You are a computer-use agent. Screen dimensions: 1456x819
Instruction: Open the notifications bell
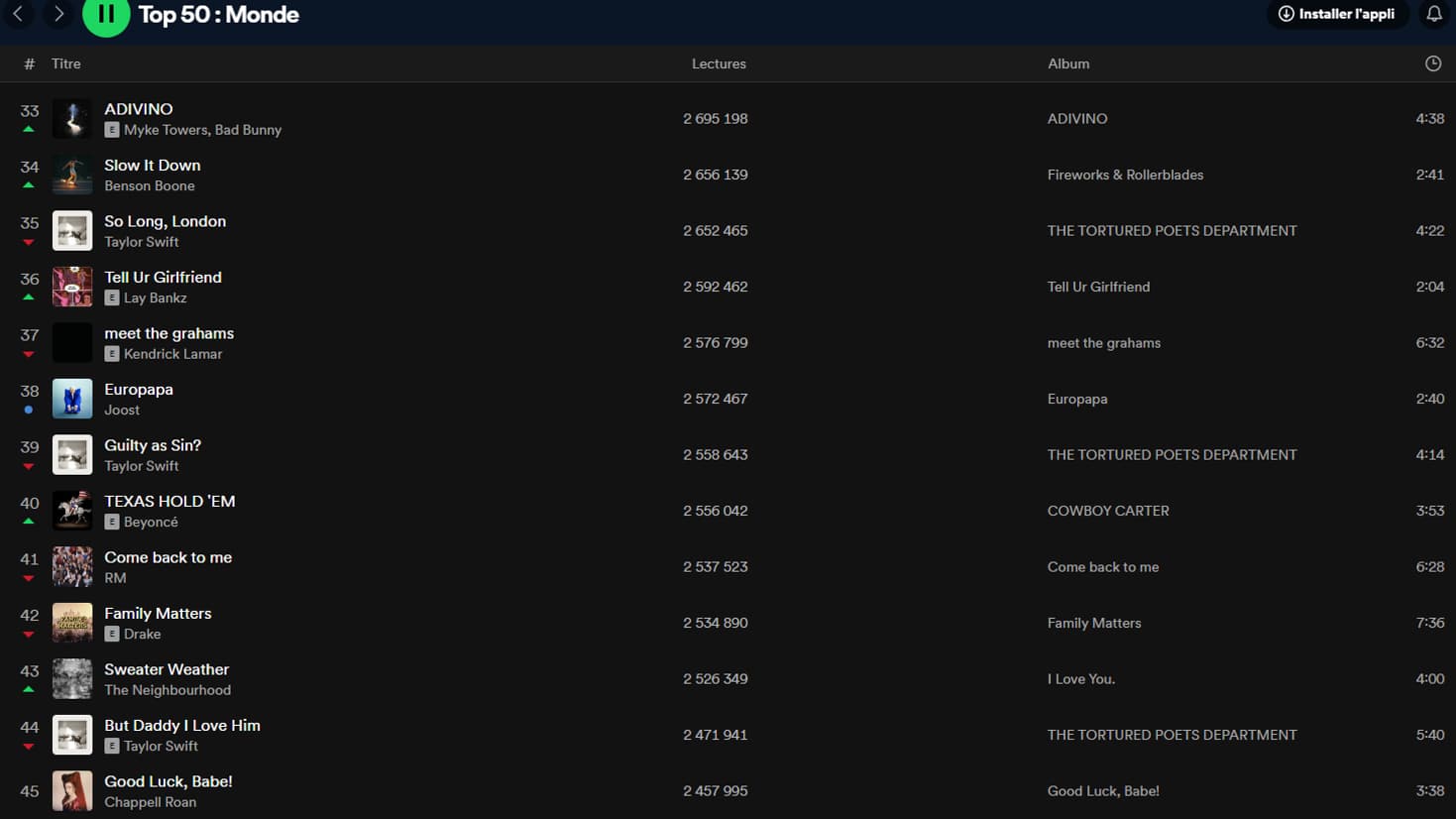coord(1434,14)
